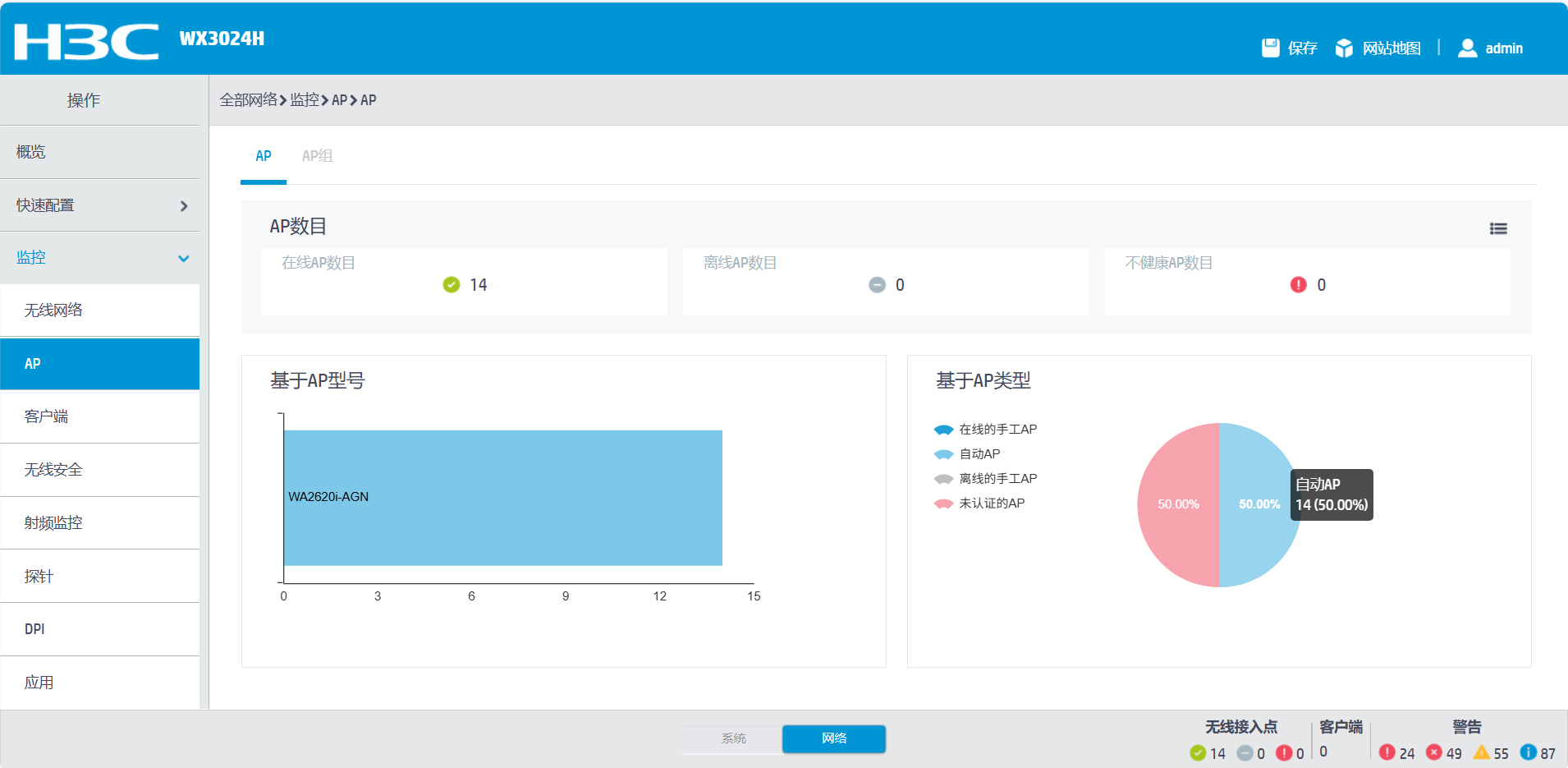The image size is (1568, 768).
Task: Click the red alert icon for unhealthy AP count
Action: [x=1299, y=284]
